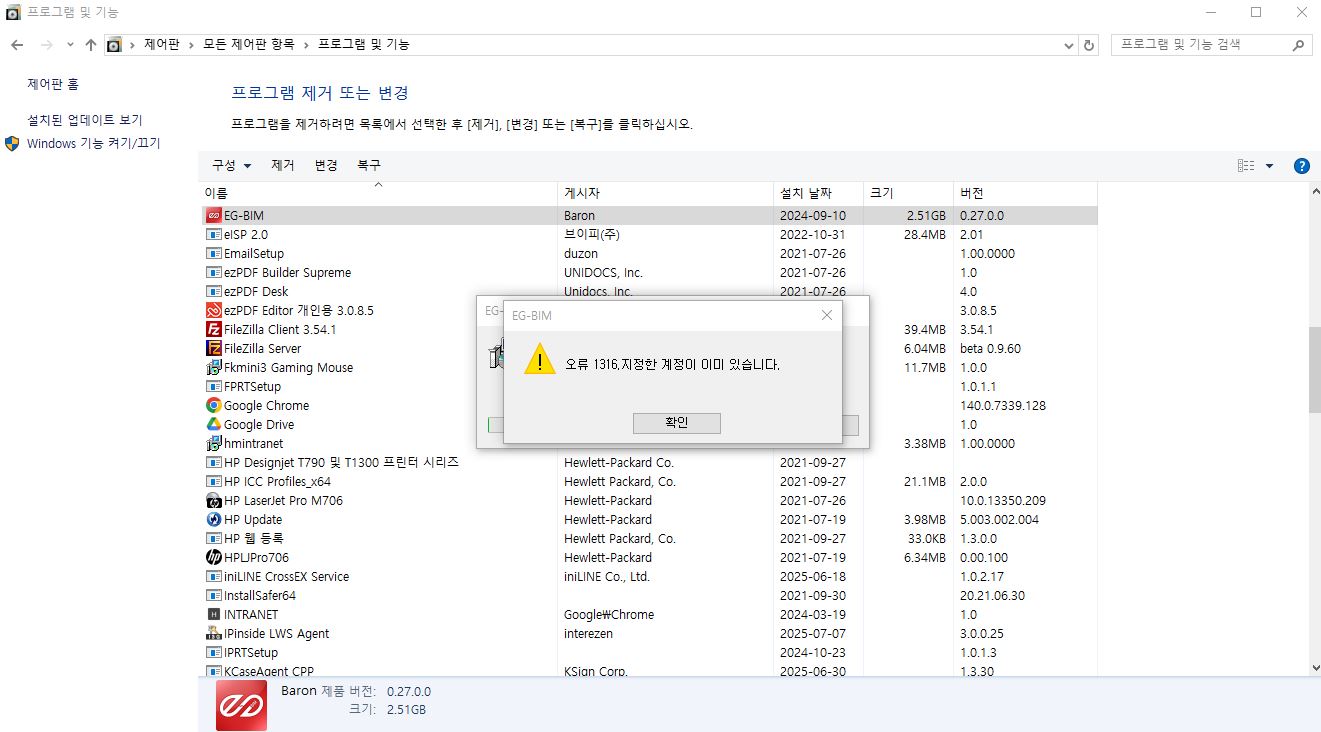Refresh the Programs and Features list
1321x732 pixels.
pos(1089,45)
